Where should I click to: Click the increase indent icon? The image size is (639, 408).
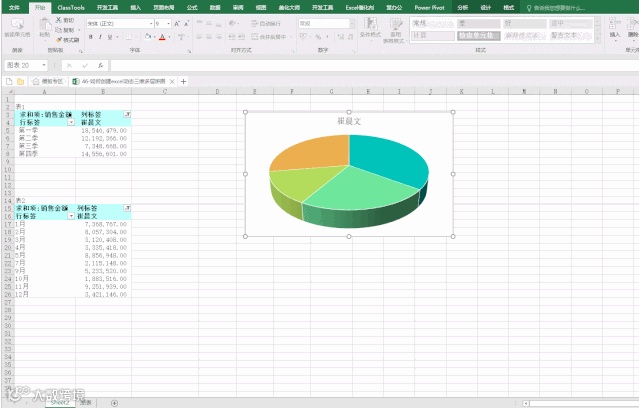241,37
